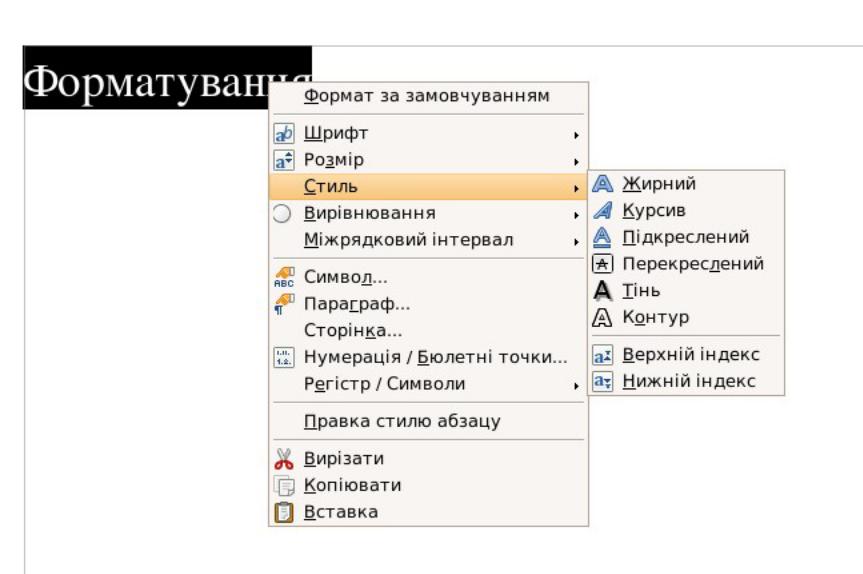Screen dimensions: 863x574
Task: Expand the Стиль submenu arrow
Action: coord(576,188)
